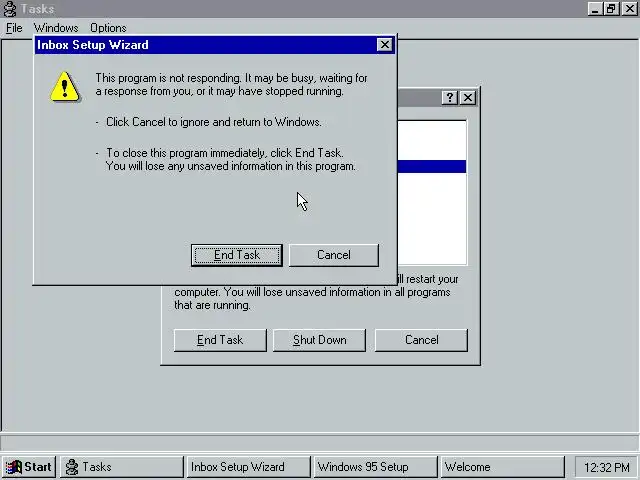Restore the Tasks window

(x=611, y=9)
